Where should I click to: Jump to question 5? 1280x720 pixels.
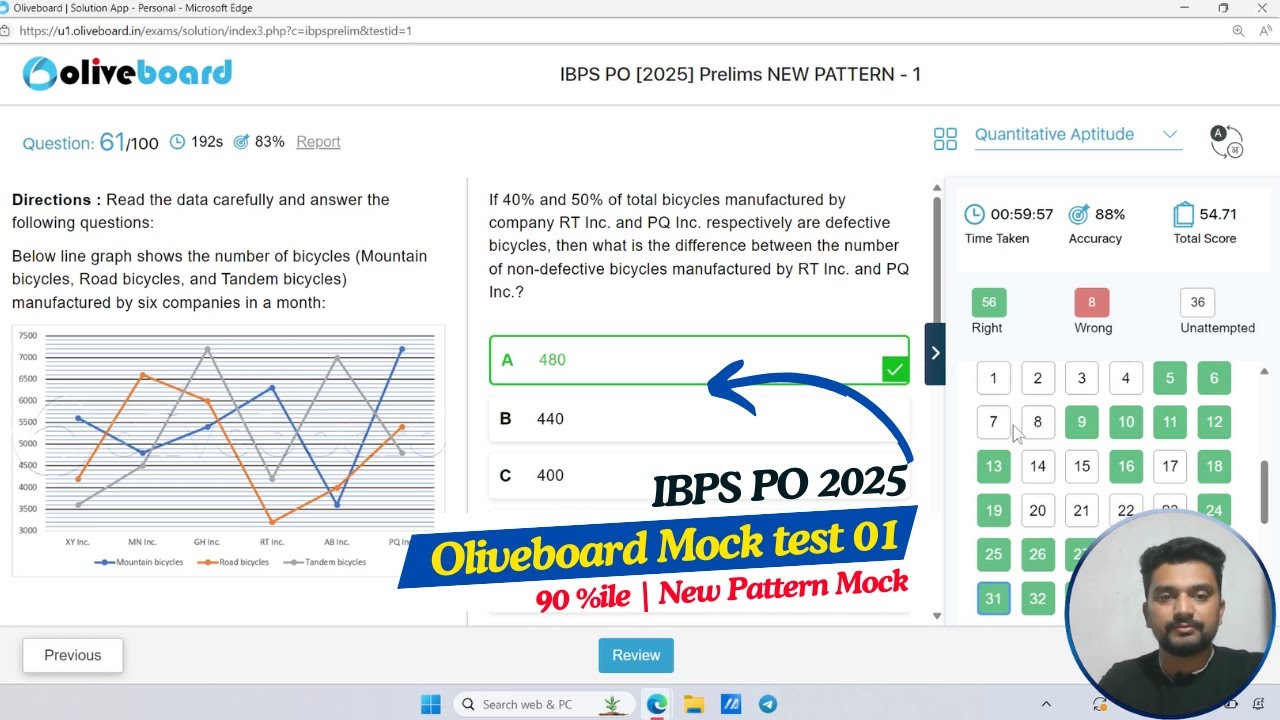(1170, 378)
